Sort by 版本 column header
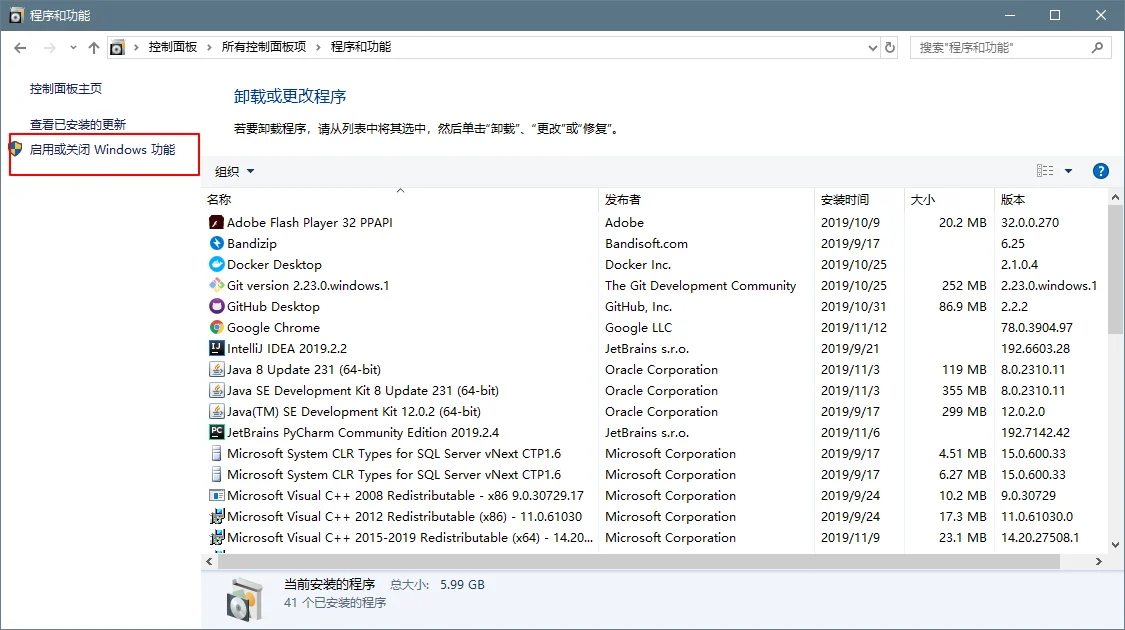The height and width of the screenshot is (630, 1125). click(x=1051, y=199)
